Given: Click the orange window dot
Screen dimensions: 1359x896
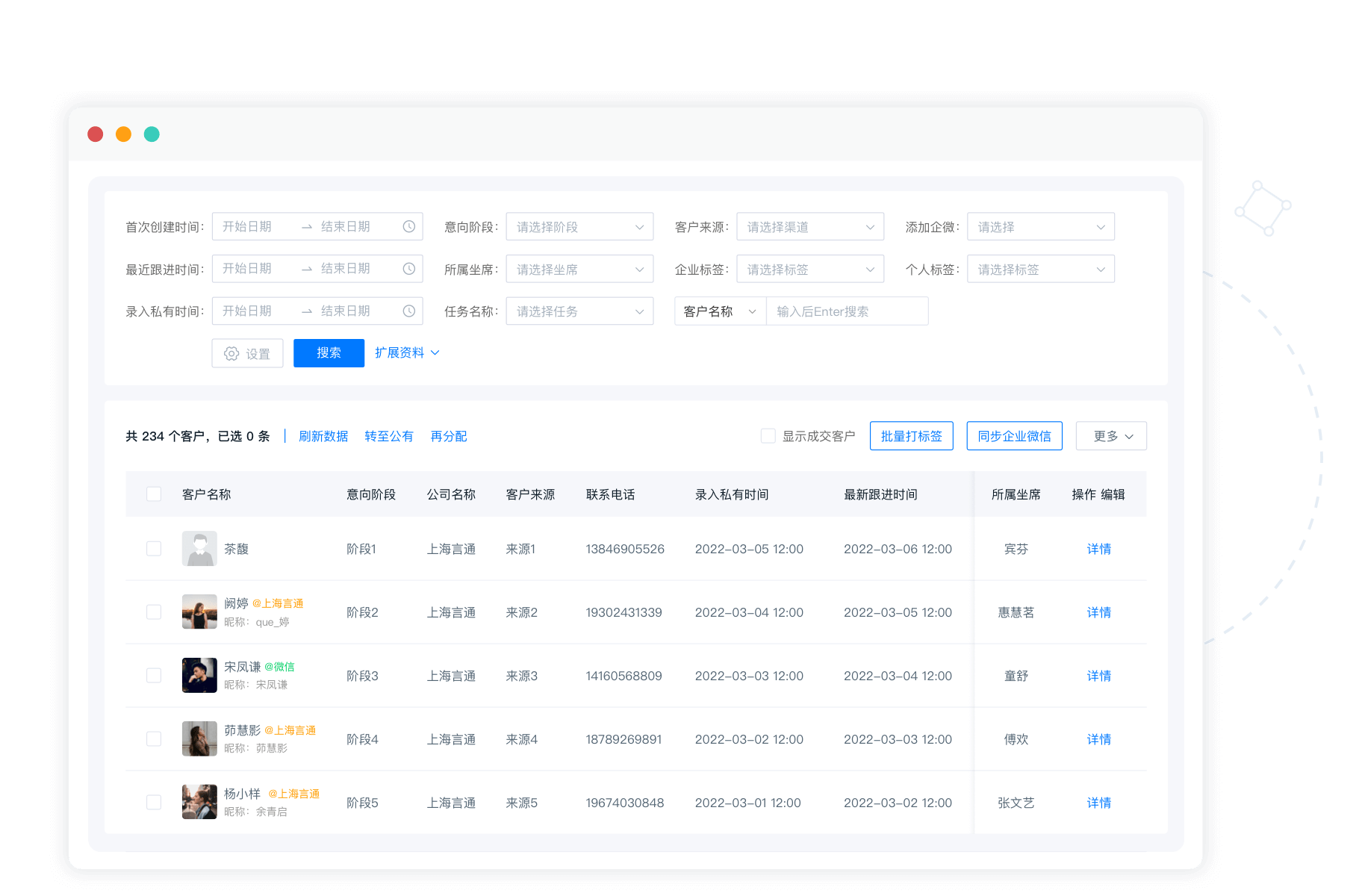Looking at the screenshot, I should pos(124,134).
